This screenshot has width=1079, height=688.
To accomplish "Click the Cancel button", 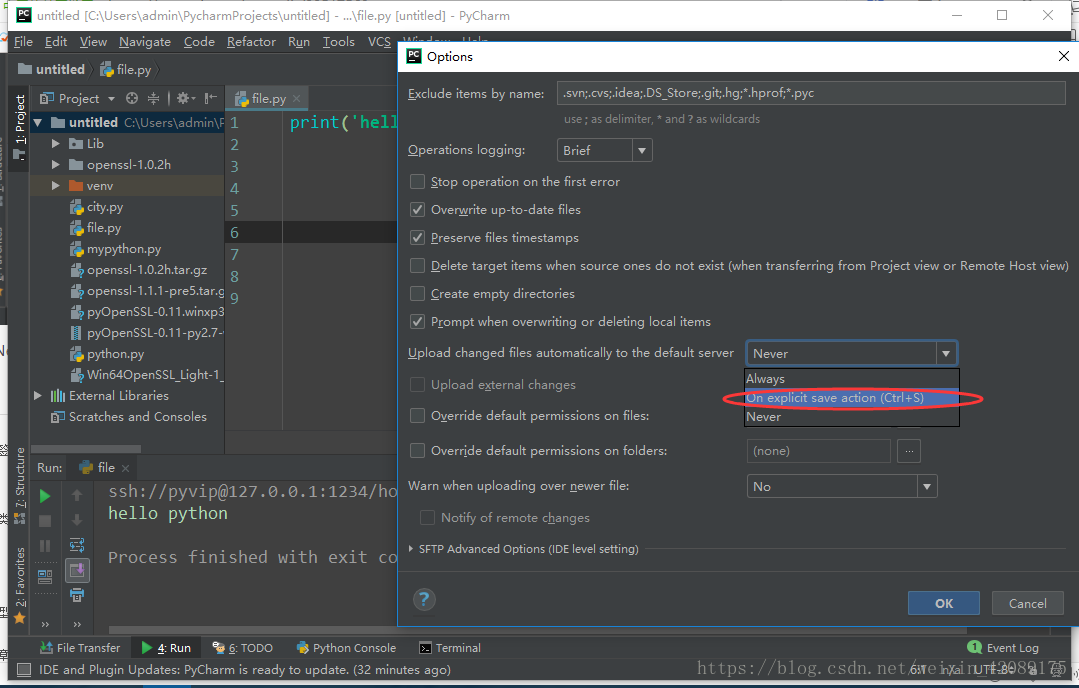I will pos(1027,603).
